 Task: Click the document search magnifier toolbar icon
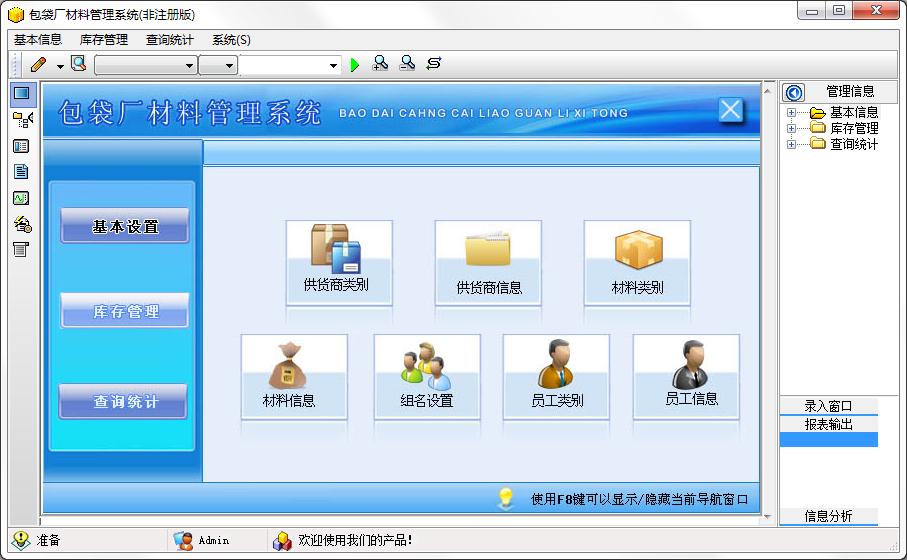[79, 63]
